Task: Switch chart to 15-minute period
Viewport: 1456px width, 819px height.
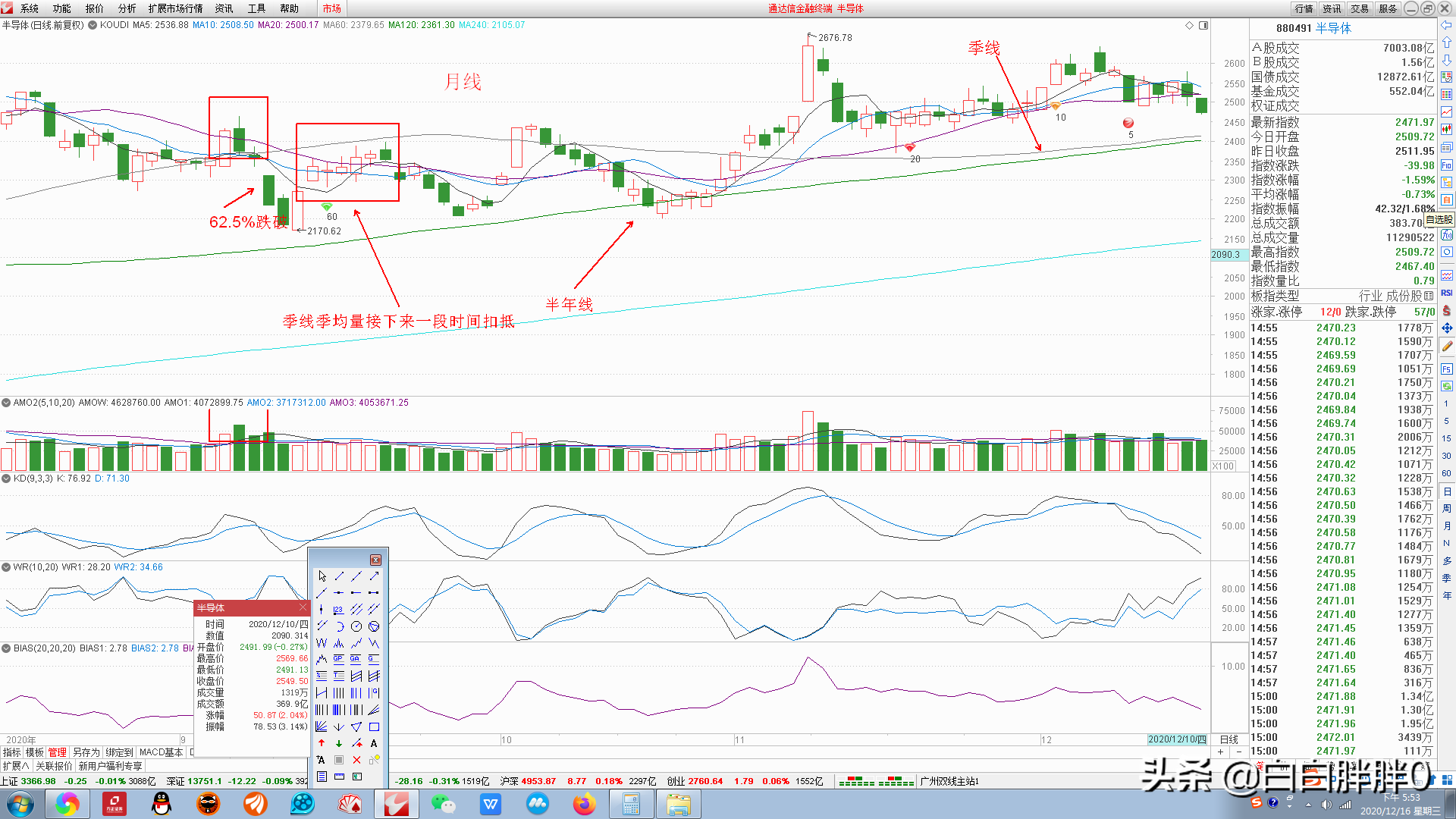Action: (x=1447, y=438)
